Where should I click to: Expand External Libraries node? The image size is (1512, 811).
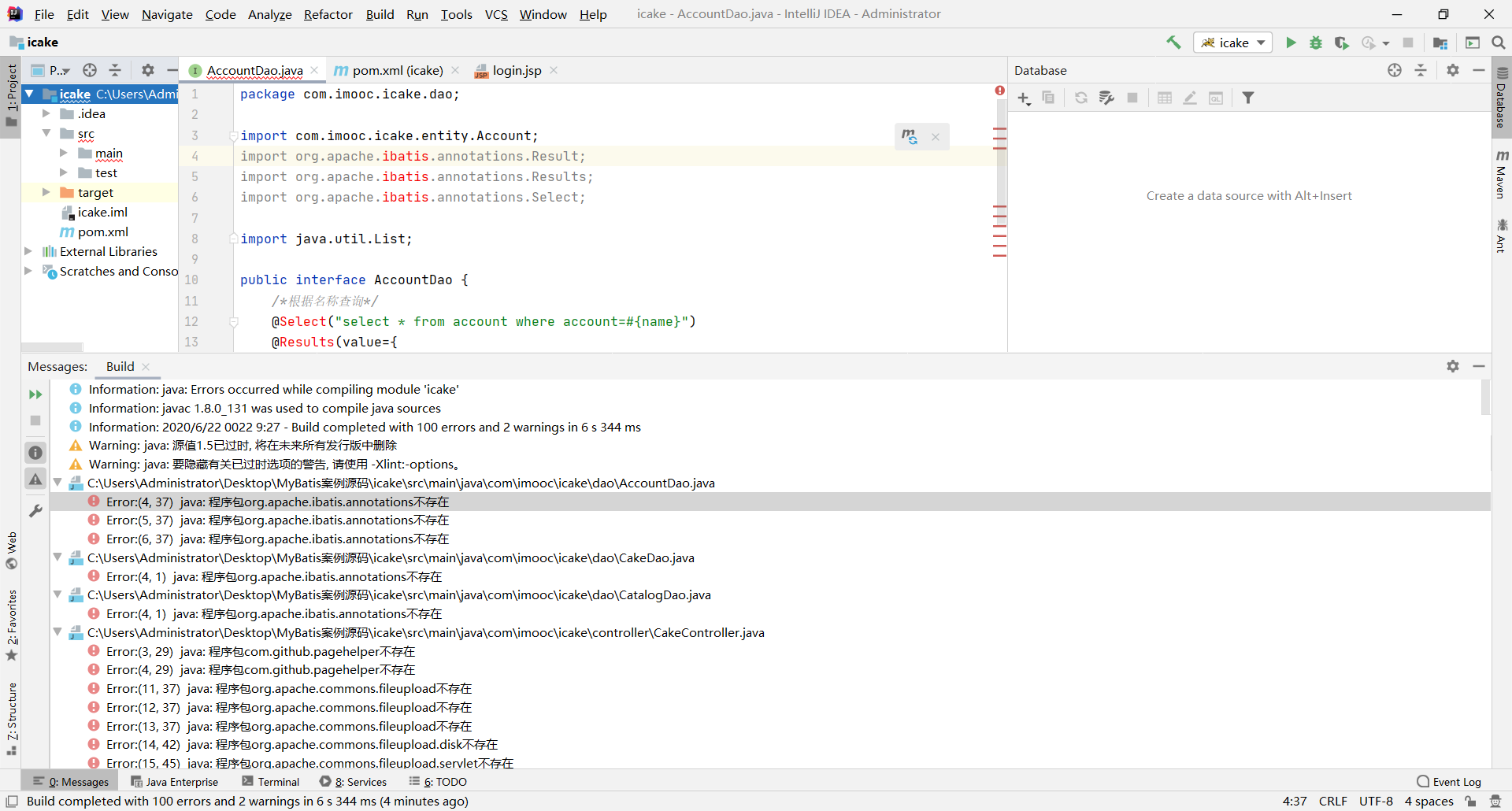[28, 251]
